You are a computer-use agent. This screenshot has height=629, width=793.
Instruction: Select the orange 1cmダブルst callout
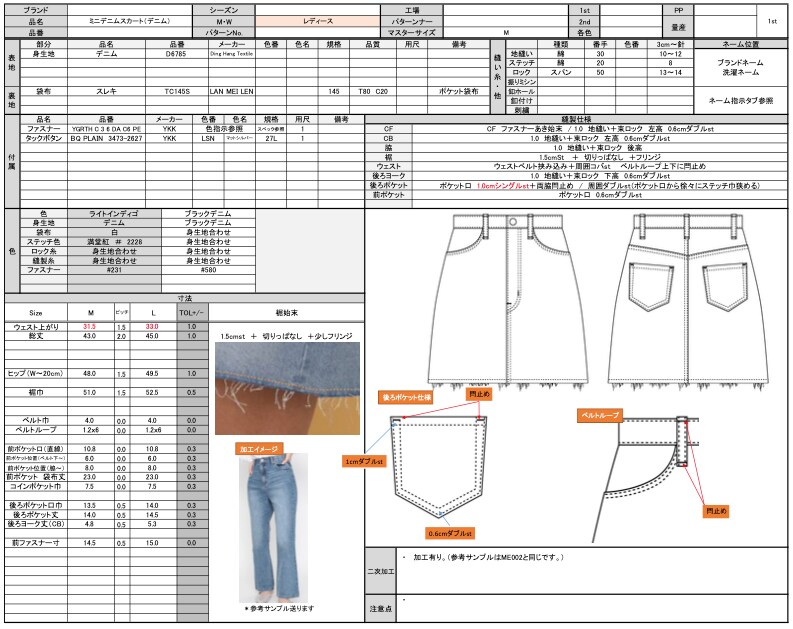pyautogui.click(x=364, y=461)
